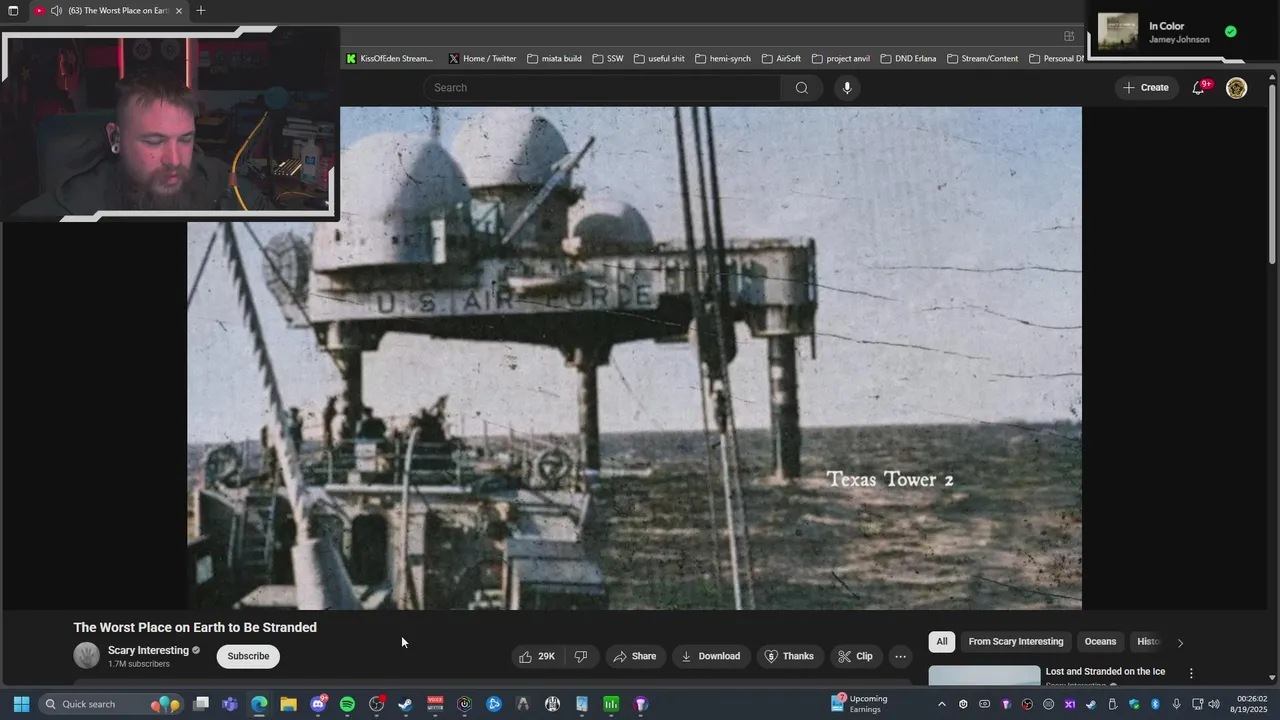Open Discord from taskbar
This screenshot has width=1280, height=720.
(x=318, y=704)
